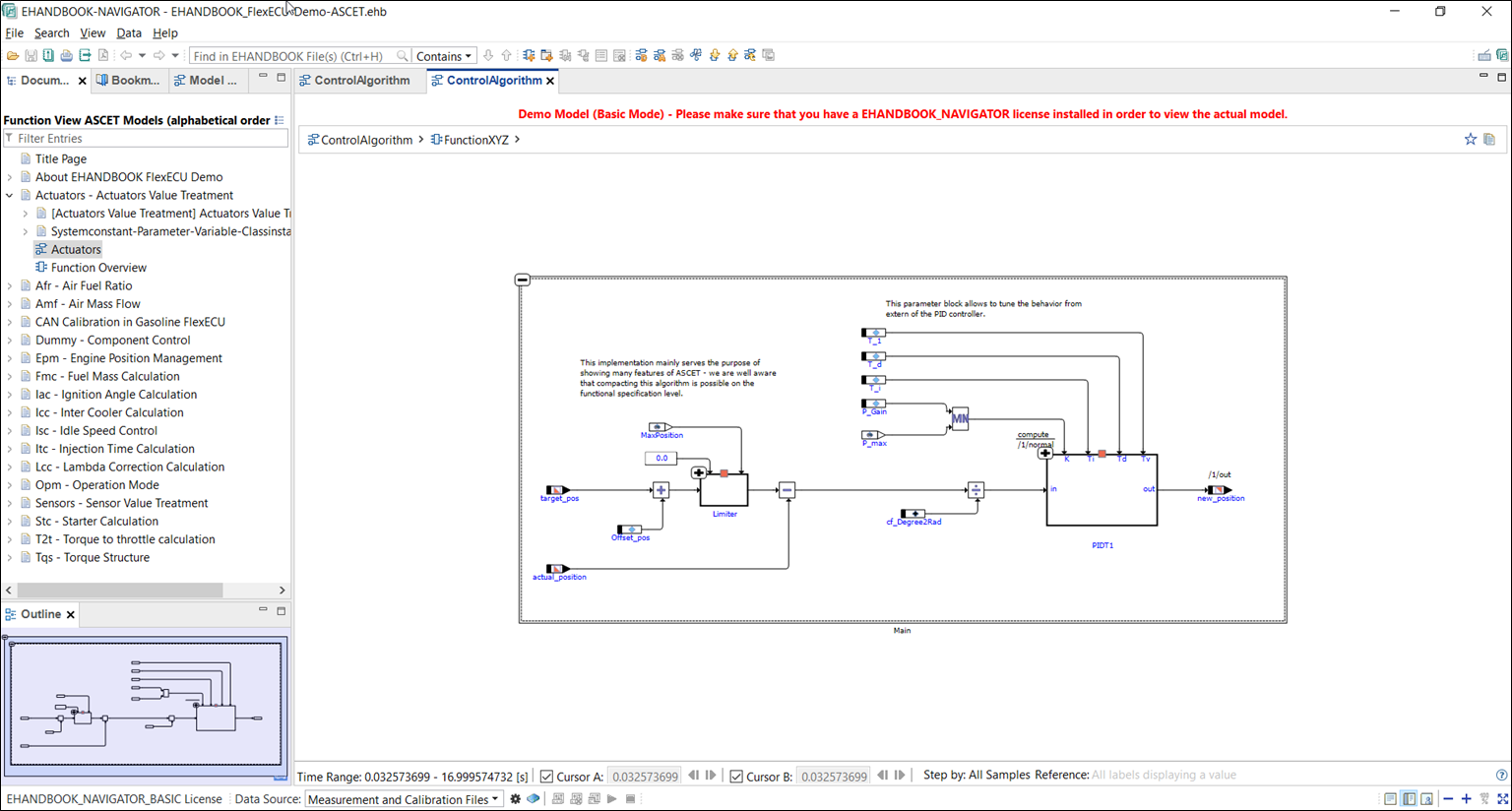Click the play button in status bar

[612, 799]
